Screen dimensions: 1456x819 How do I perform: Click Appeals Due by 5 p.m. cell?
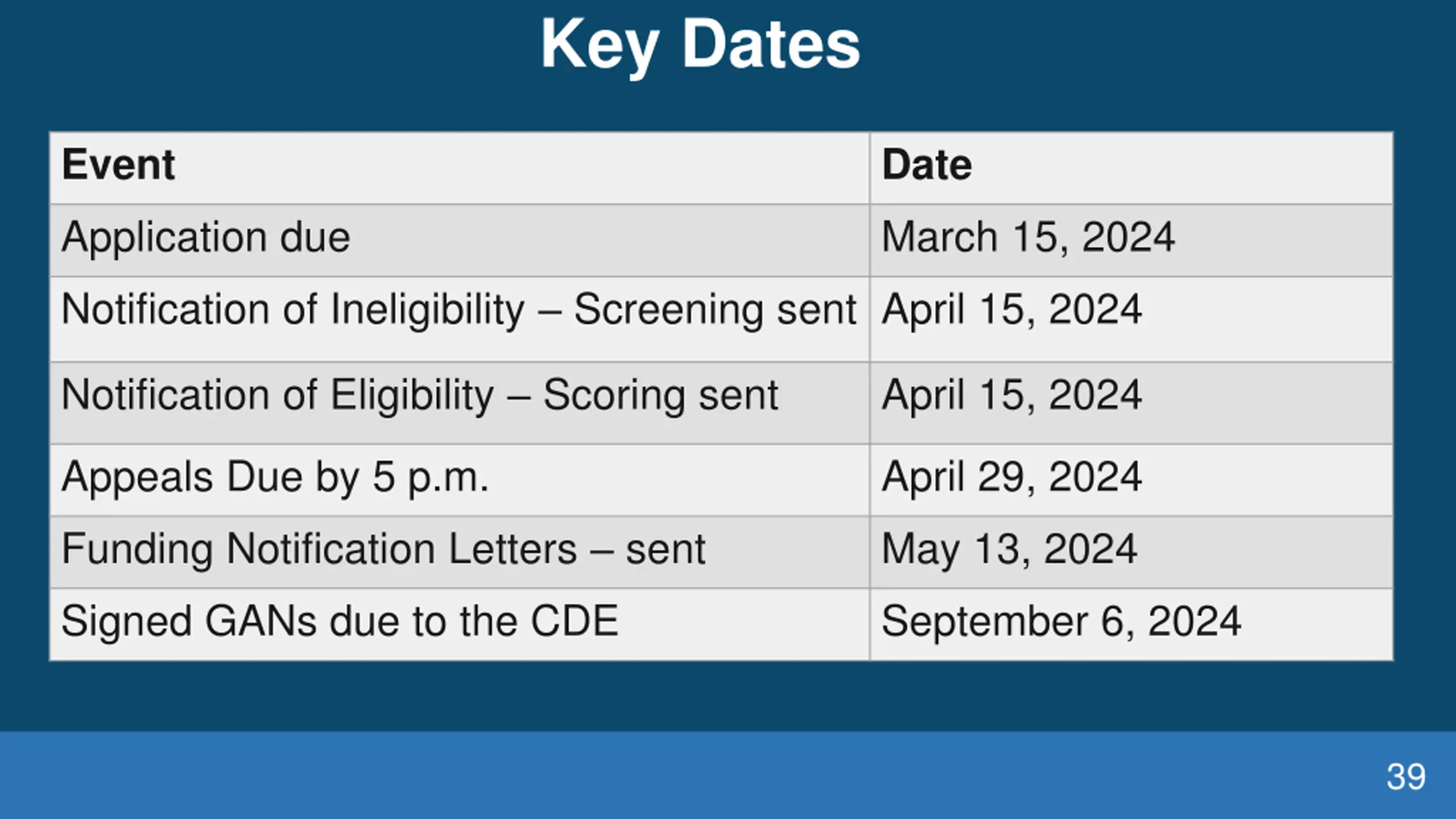pyautogui.click(x=460, y=480)
